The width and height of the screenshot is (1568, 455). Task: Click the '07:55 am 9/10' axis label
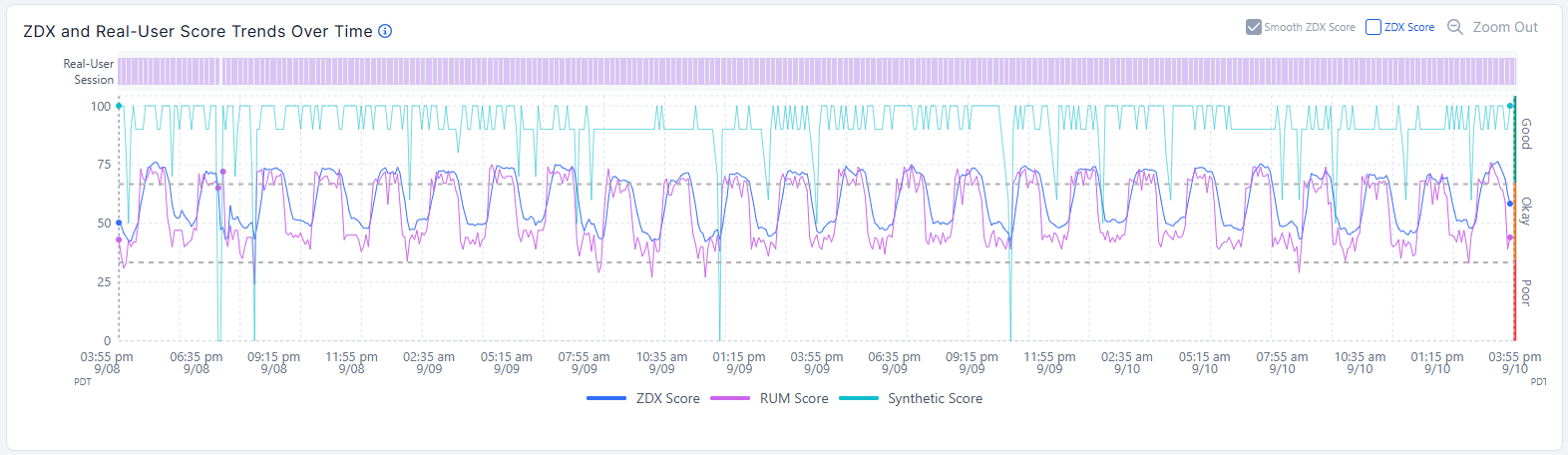(1283, 362)
